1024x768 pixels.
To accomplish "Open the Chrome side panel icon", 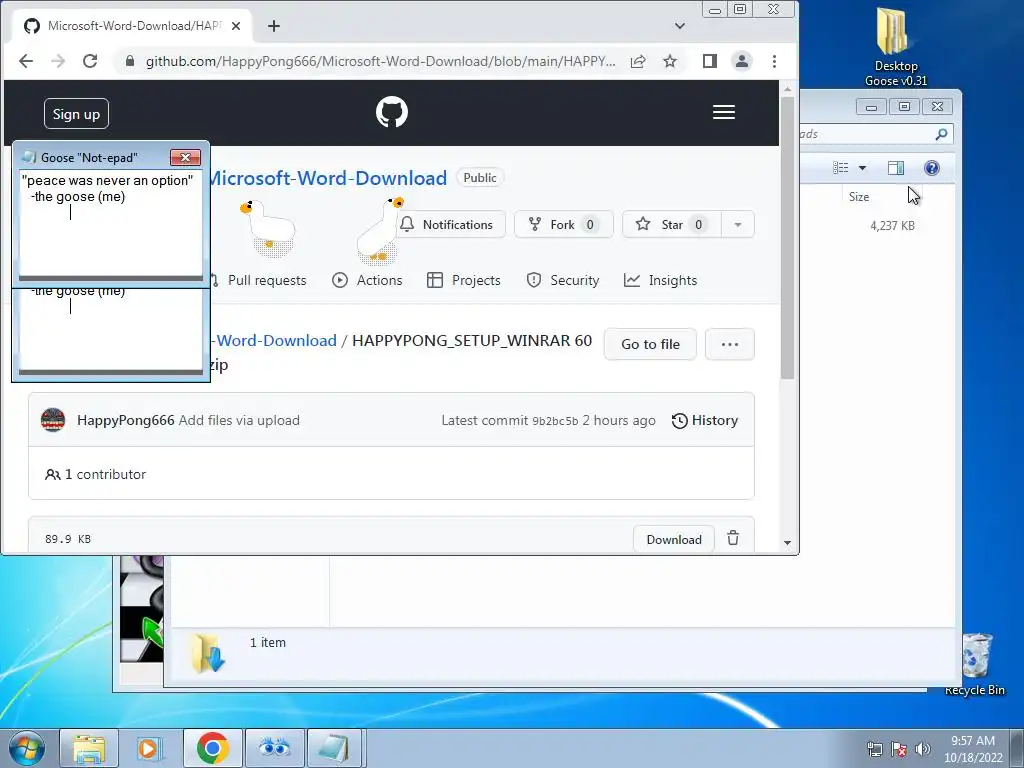I will pos(710,61).
